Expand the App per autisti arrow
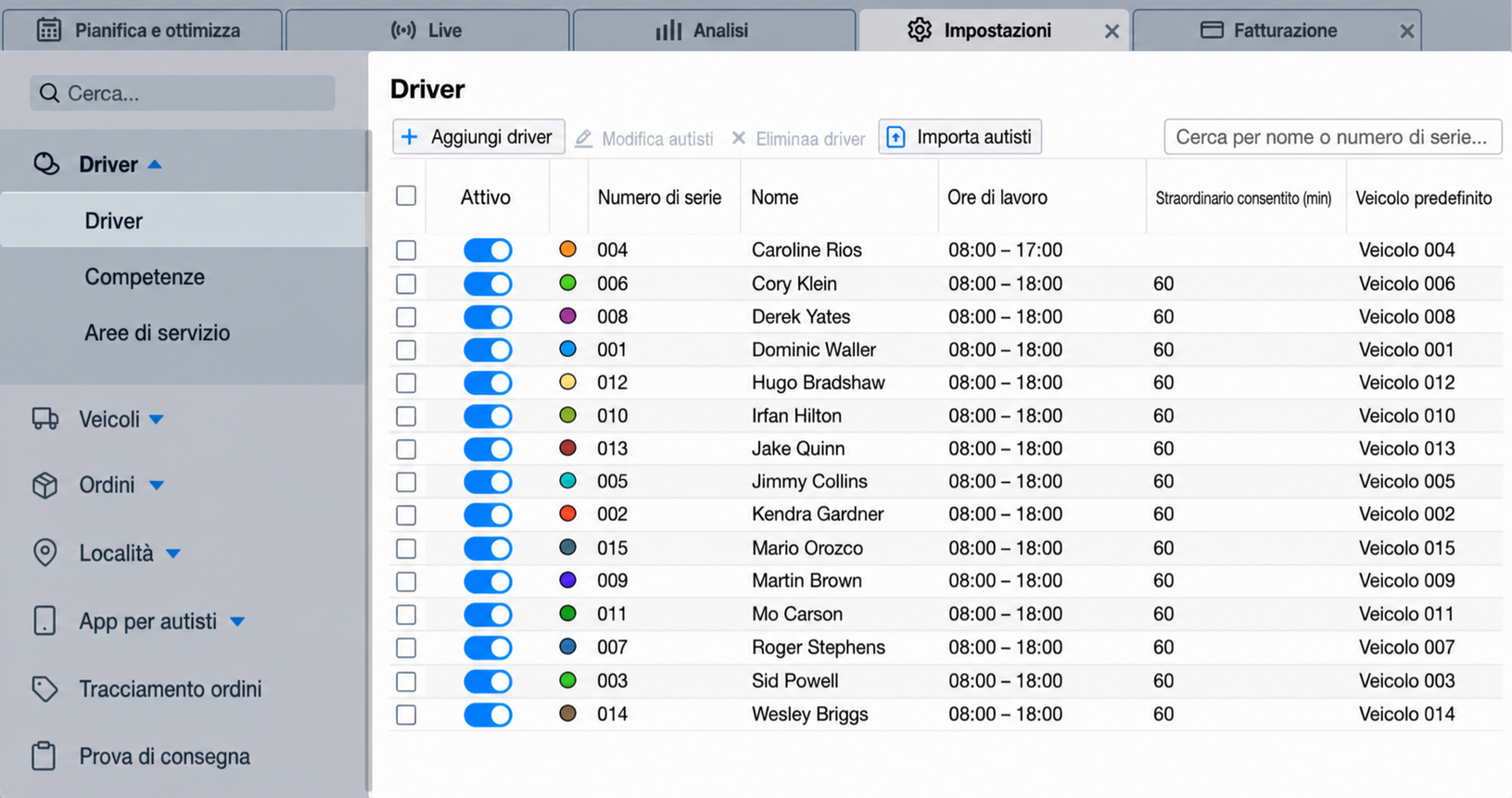The height and width of the screenshot is (798, 1512). [x=237, y=621]
